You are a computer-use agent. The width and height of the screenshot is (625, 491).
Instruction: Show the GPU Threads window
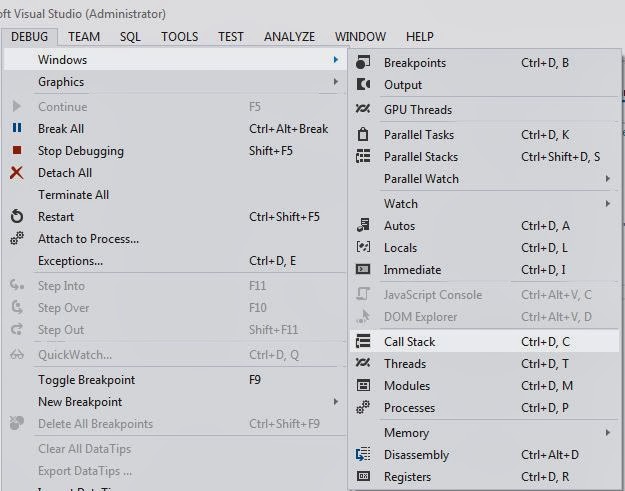click(484, 109)
